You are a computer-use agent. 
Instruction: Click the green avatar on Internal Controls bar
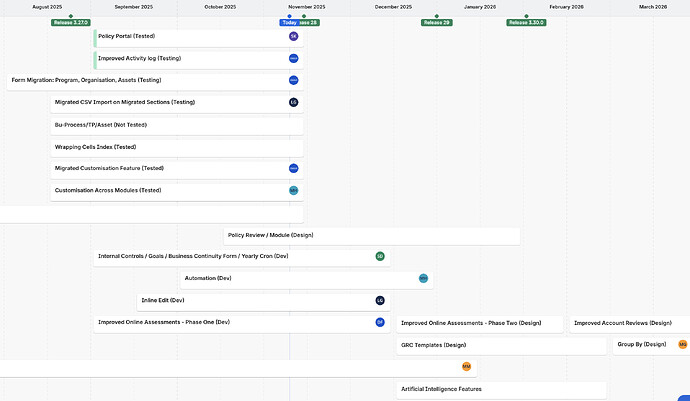380,256
